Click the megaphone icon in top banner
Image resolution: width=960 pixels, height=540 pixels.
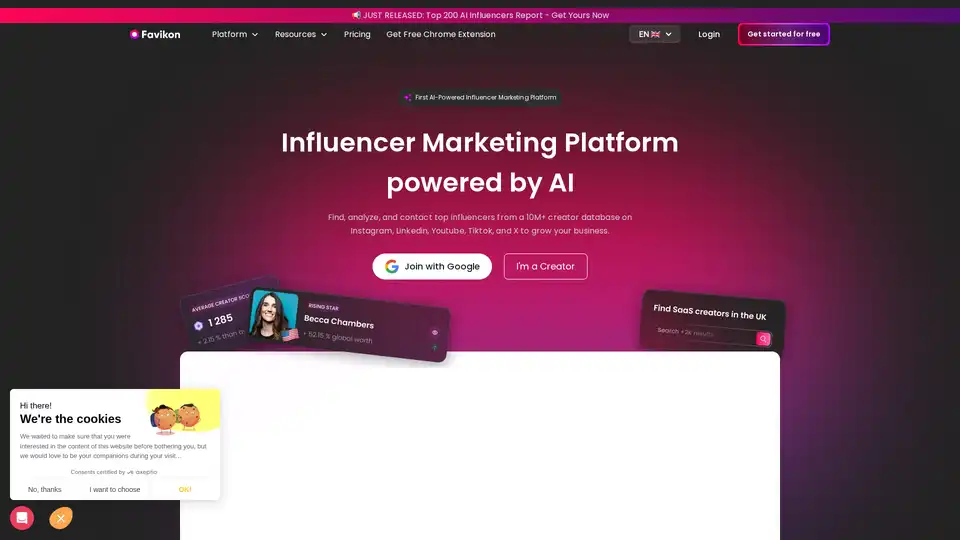[x=356, y=15]
